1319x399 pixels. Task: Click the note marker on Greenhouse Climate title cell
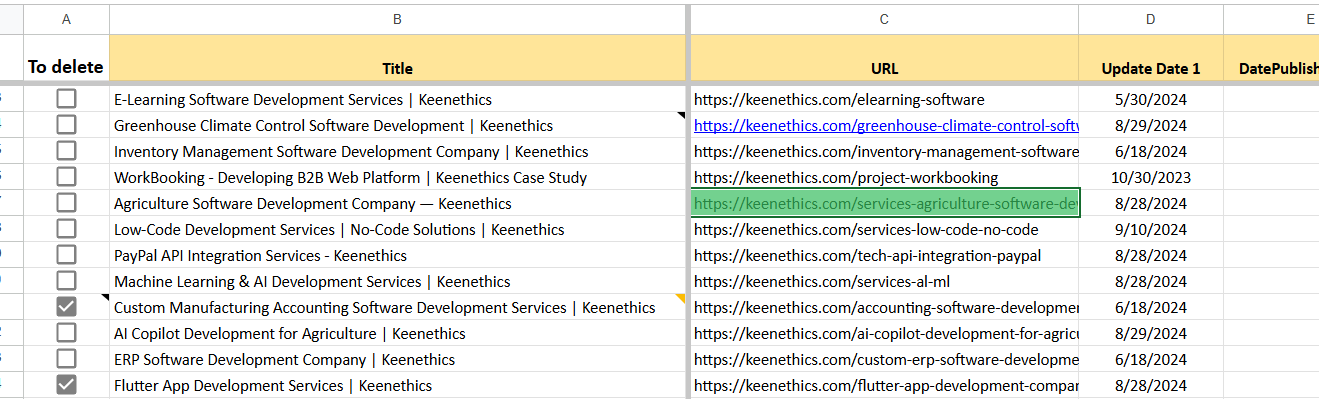tap(681, 116)
